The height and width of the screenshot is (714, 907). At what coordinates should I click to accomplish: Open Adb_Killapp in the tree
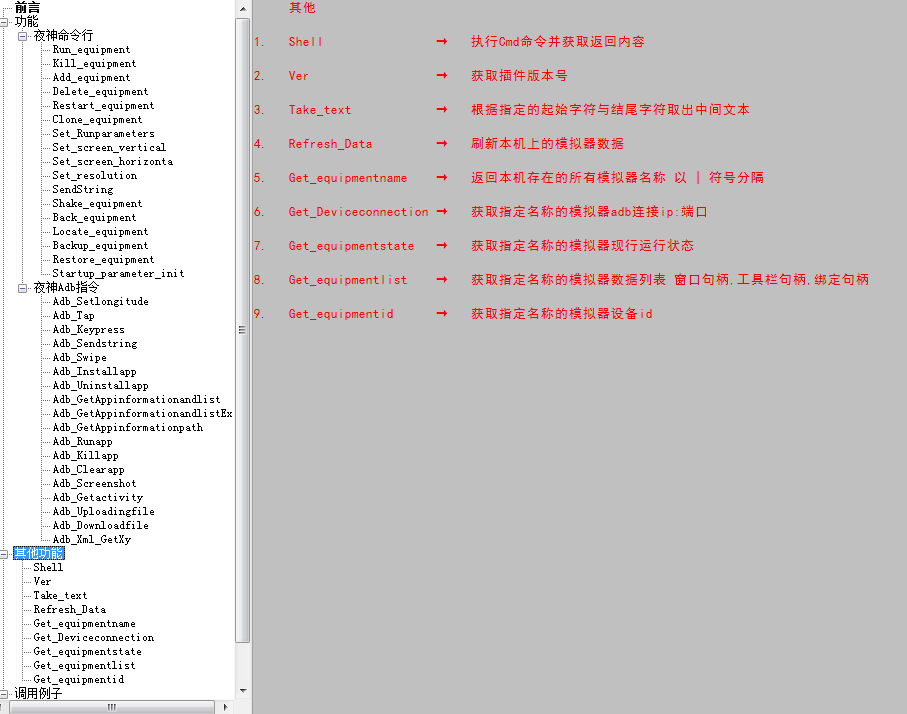[86, 455]
